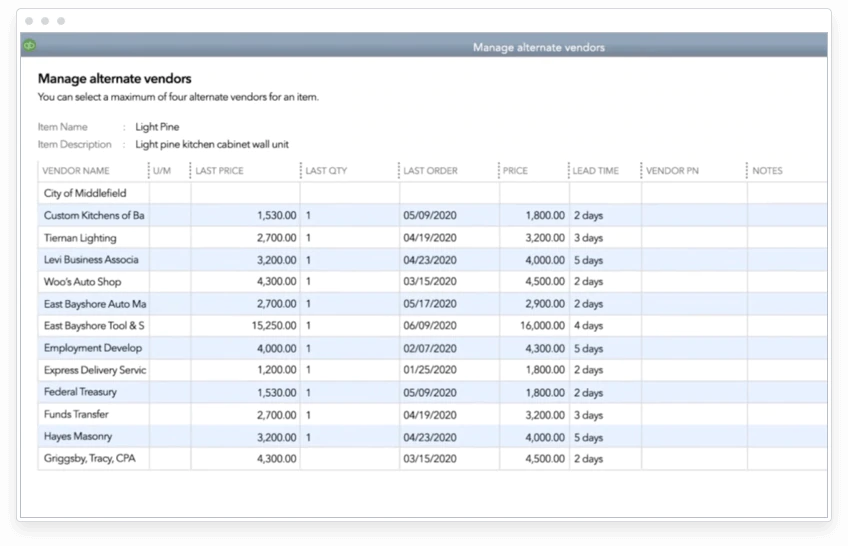Image resolution: width=848 pixels, height=546 pixels.
Task: Click the Notes column header
Action: click(x=768, y=171)
